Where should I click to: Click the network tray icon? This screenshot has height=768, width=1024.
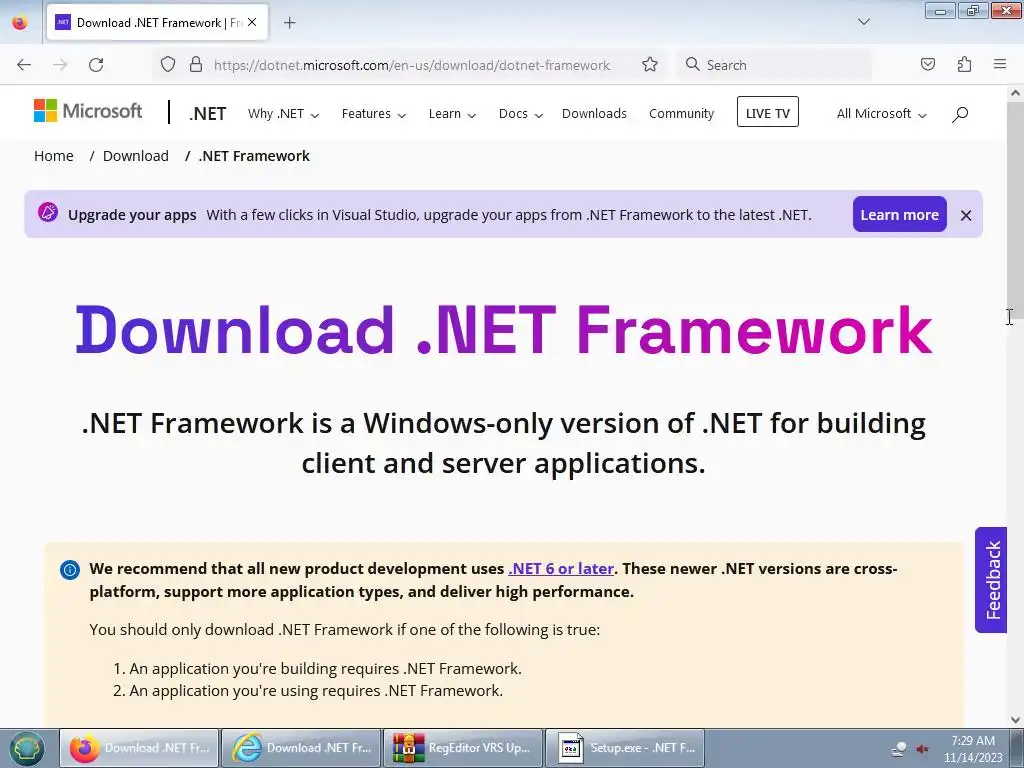pos(899,749)
